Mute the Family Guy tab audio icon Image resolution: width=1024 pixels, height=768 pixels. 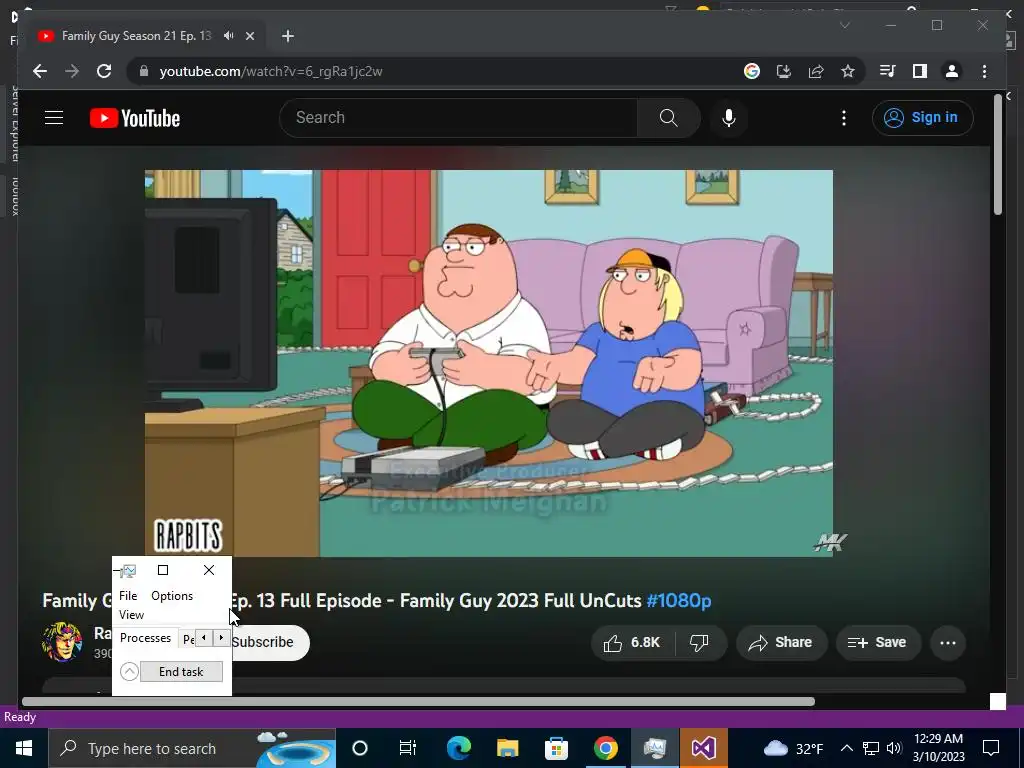pos(229,36)
